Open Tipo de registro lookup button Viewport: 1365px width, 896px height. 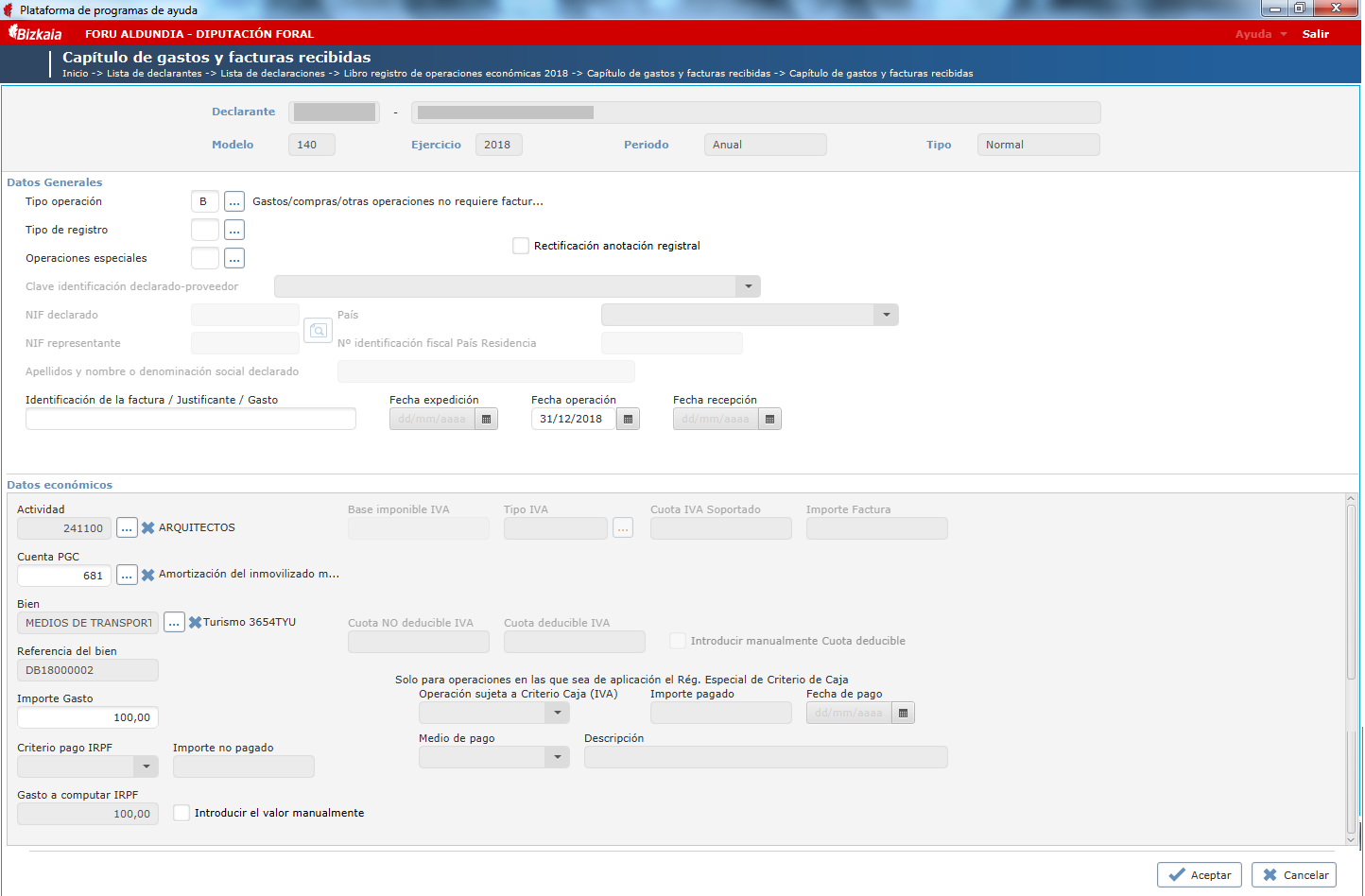coord(234,230)
